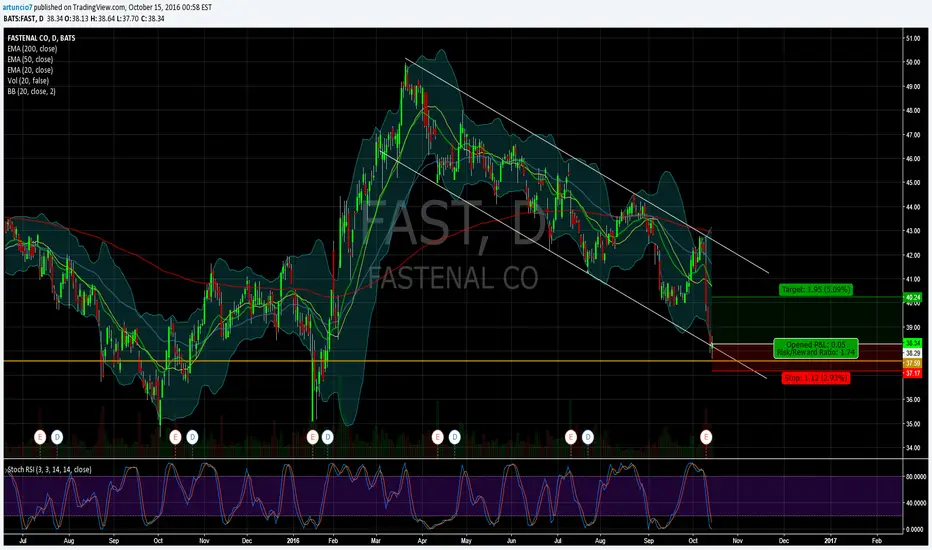Screen dimensions: 932x550
Task: Click the 34.00 price axis label
Action: [912, 448]
